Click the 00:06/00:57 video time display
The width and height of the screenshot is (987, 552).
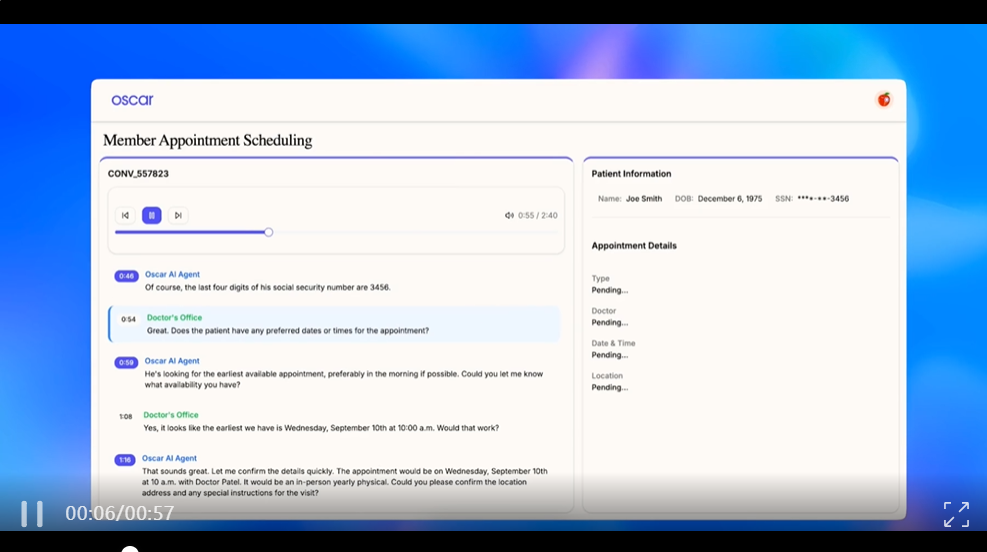click(120, 513)
